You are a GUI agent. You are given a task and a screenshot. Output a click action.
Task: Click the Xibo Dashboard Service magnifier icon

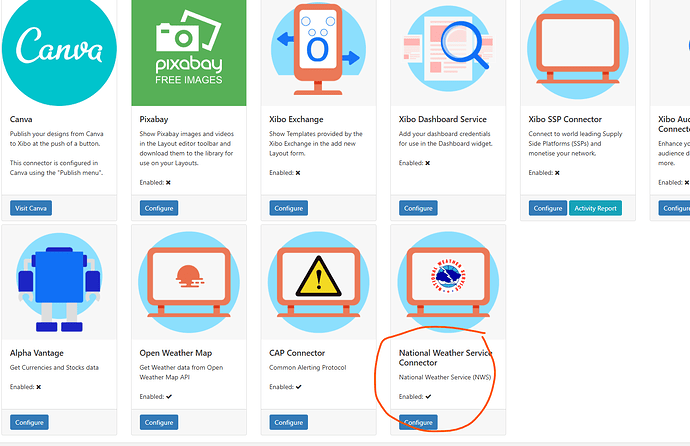[447, 50]
